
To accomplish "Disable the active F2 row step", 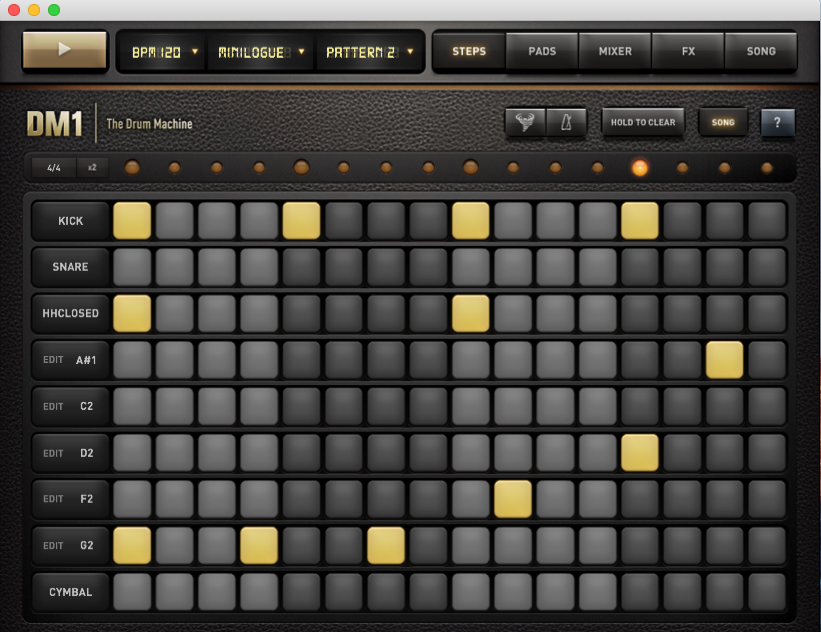I will click(513, 499).
